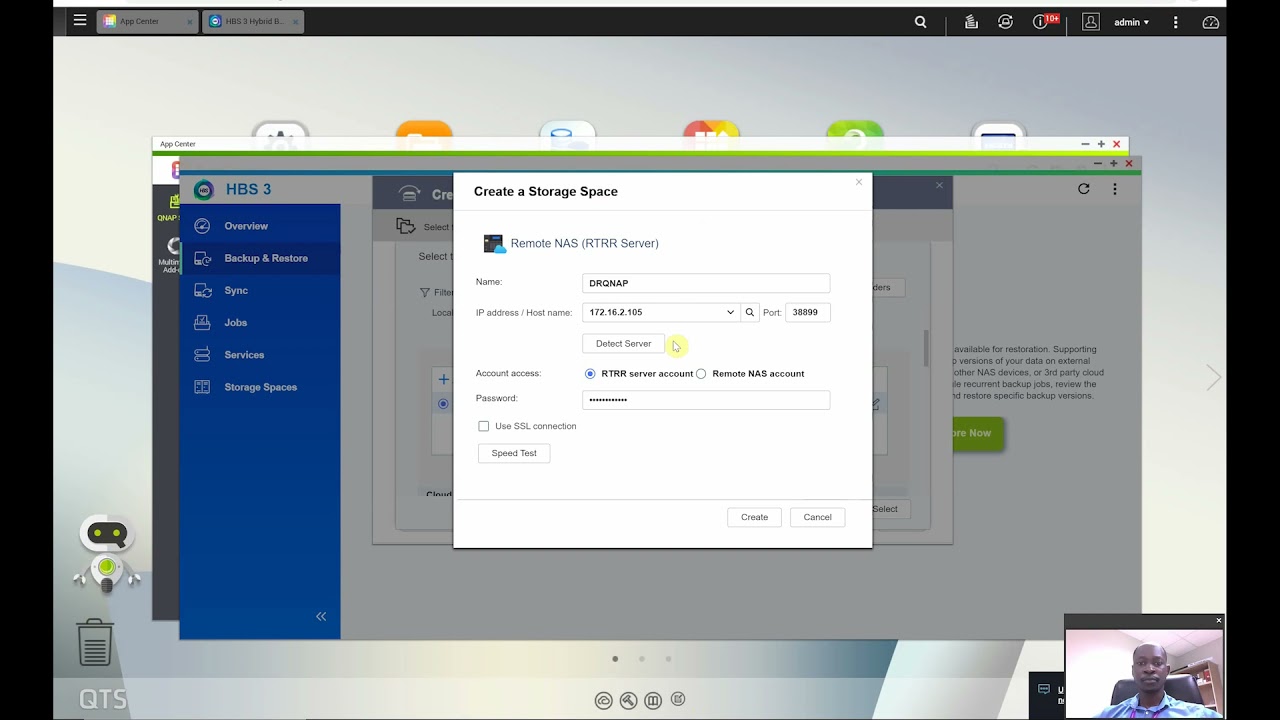Open external devices icon in top bar
This screenshot has width=1280, height=720.
(x=1005, y=22)
